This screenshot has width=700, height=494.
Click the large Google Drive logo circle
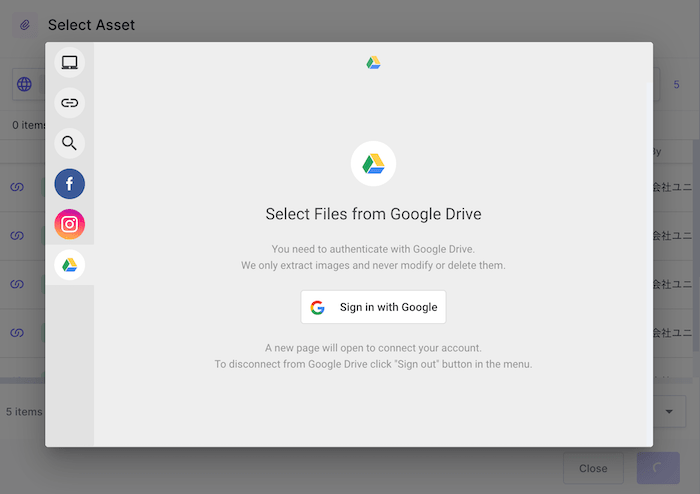tap(373, 164)
